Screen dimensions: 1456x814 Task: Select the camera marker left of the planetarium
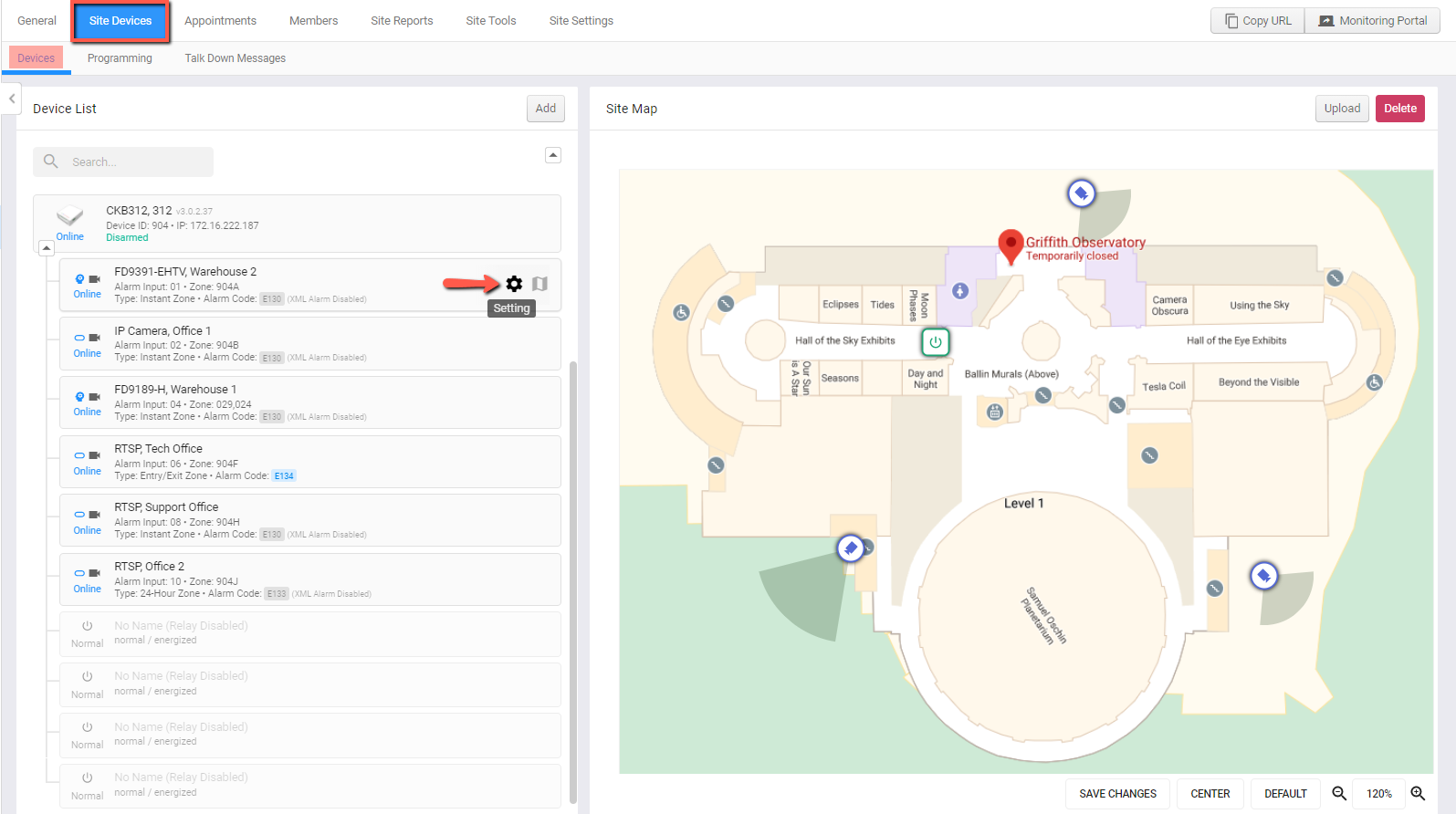pyautogui.click(x=851, y=548)
